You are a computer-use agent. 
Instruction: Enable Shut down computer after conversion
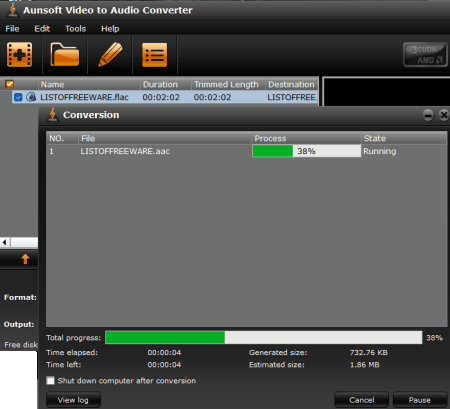pos(50,381)
